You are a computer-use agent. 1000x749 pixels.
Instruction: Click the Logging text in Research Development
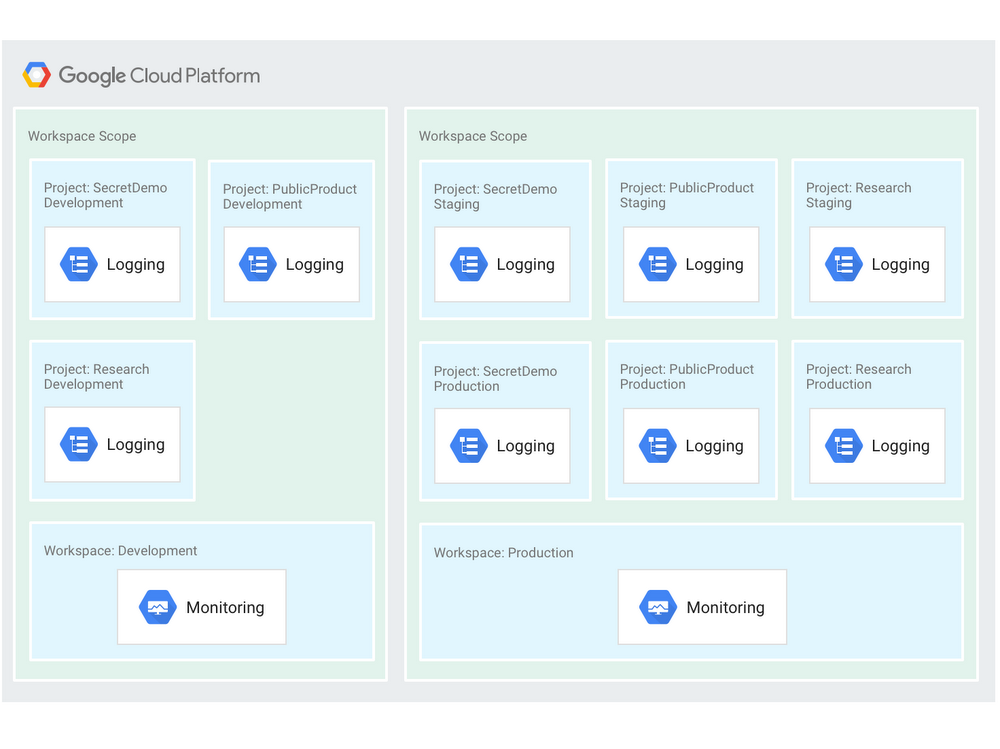(136, 445)
